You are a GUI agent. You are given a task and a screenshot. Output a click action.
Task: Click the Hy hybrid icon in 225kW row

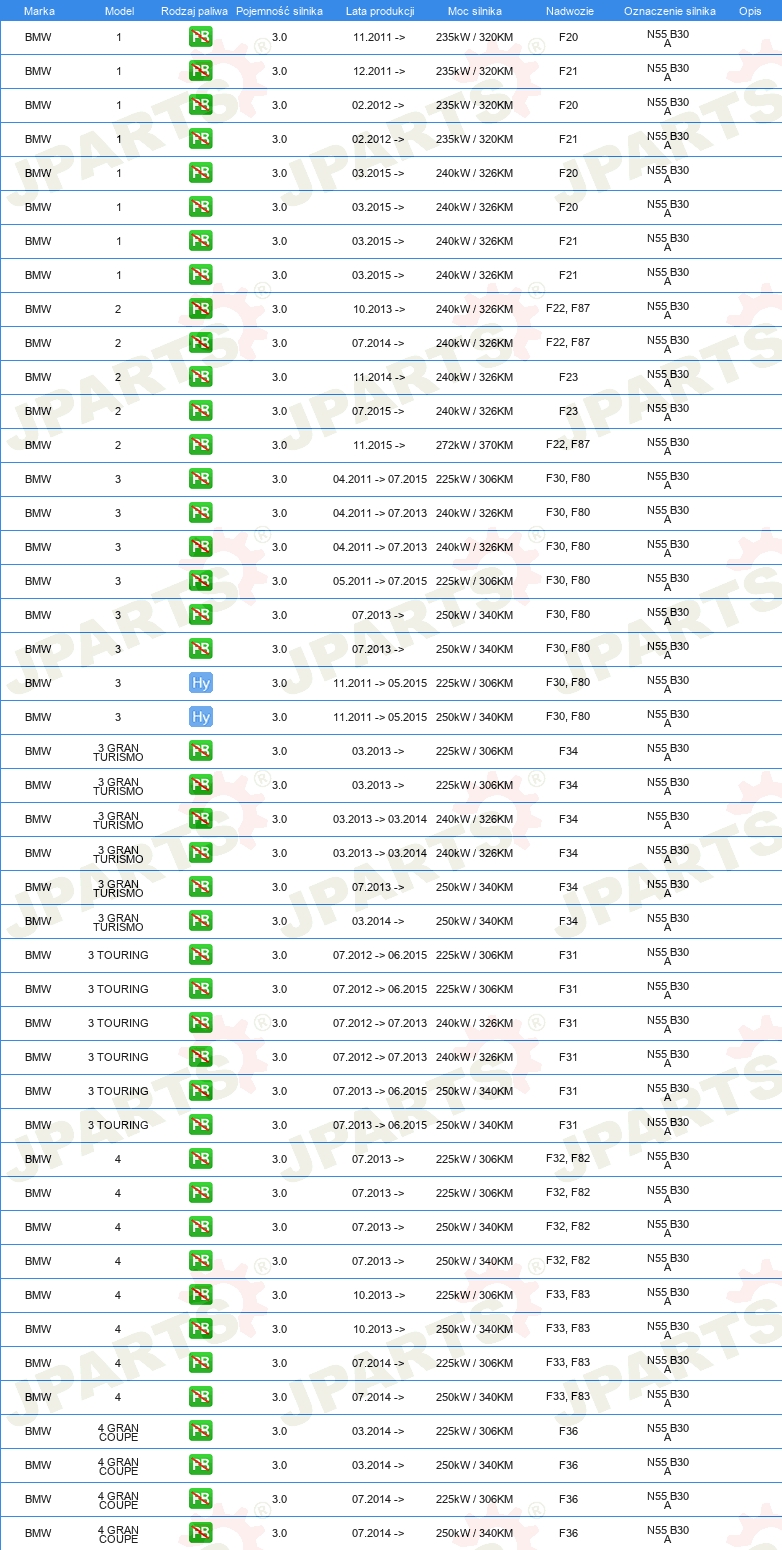(200, 683)
